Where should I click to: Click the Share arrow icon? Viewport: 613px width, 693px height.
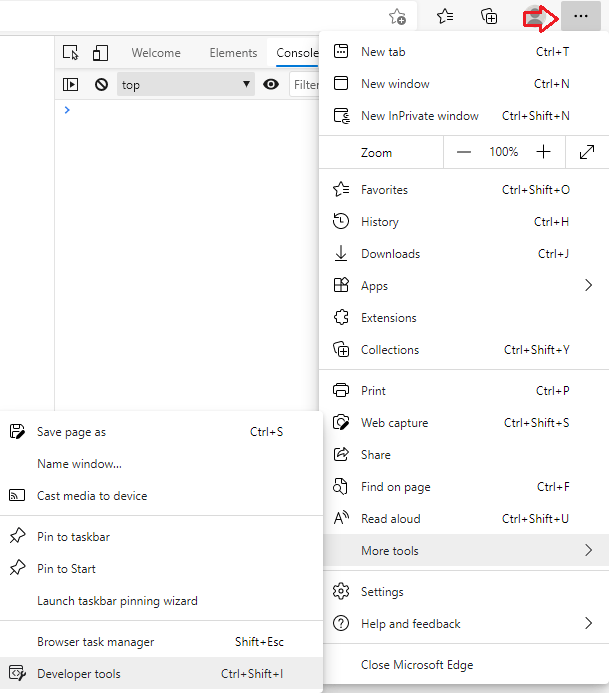341,454
